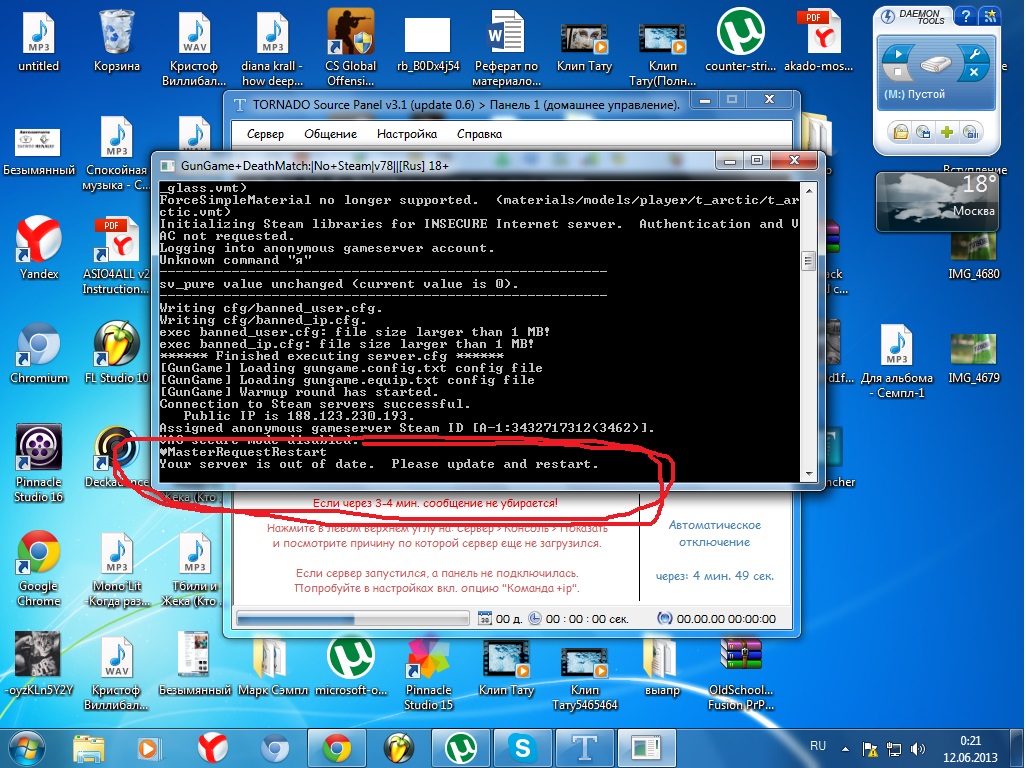Open the Справка menu
This screenshot has height=768, width=1026.
(479, 134)
